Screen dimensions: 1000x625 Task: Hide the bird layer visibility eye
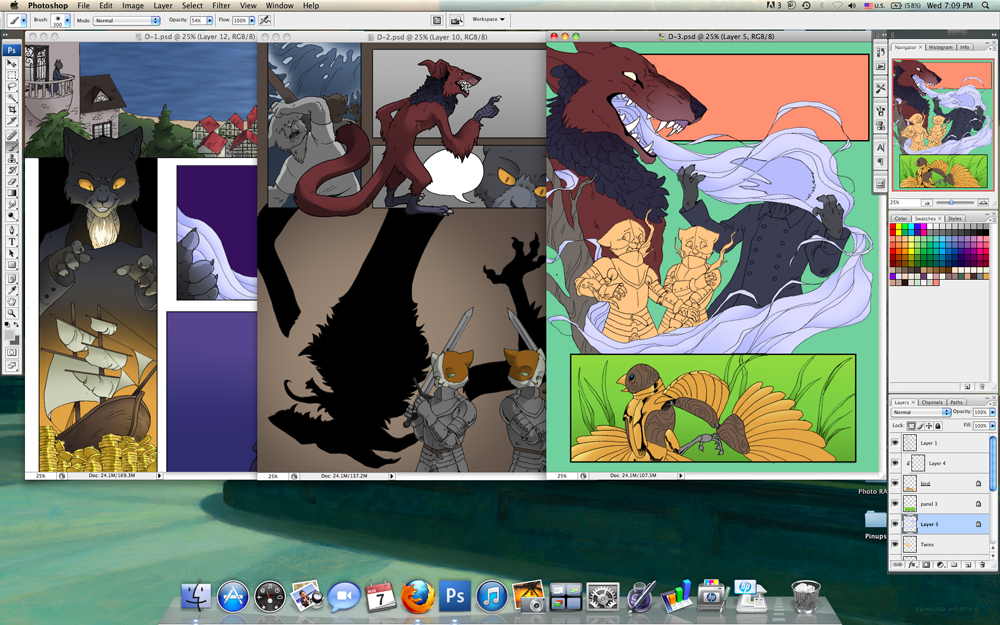click(895, 483)
